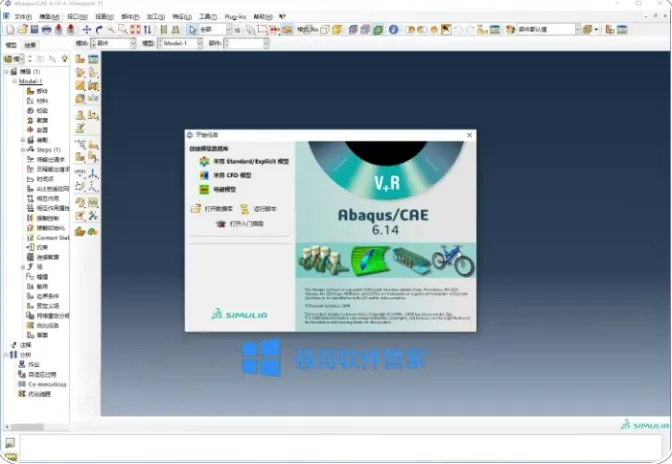The height and width of the screenshot is (464, 672).
Task: Click the CFD model icon in dialog
Action: tap(204, 175)
